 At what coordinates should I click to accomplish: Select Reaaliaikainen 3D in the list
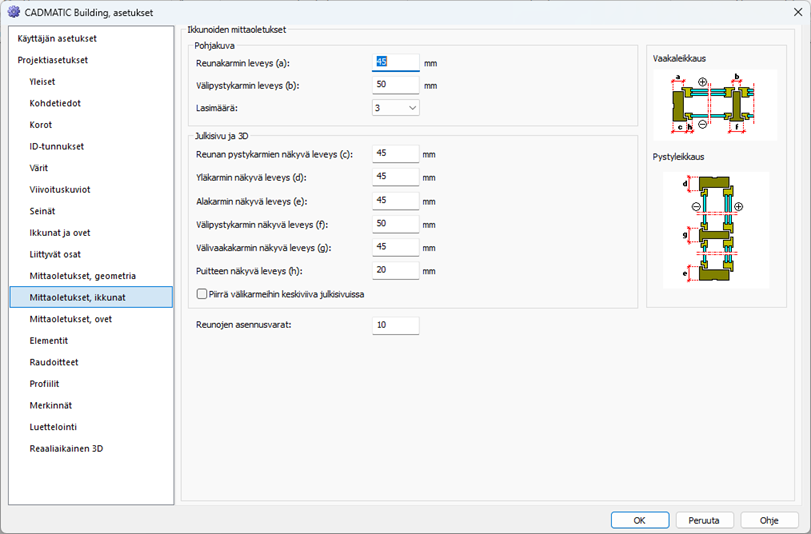click(66, 449)
